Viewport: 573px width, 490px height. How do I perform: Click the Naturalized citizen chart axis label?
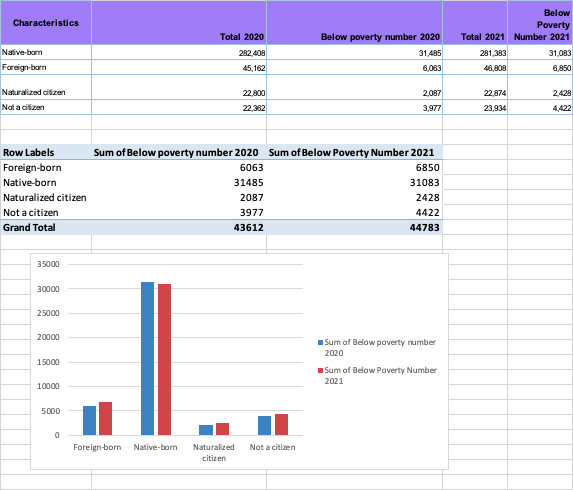click(214, 452)
